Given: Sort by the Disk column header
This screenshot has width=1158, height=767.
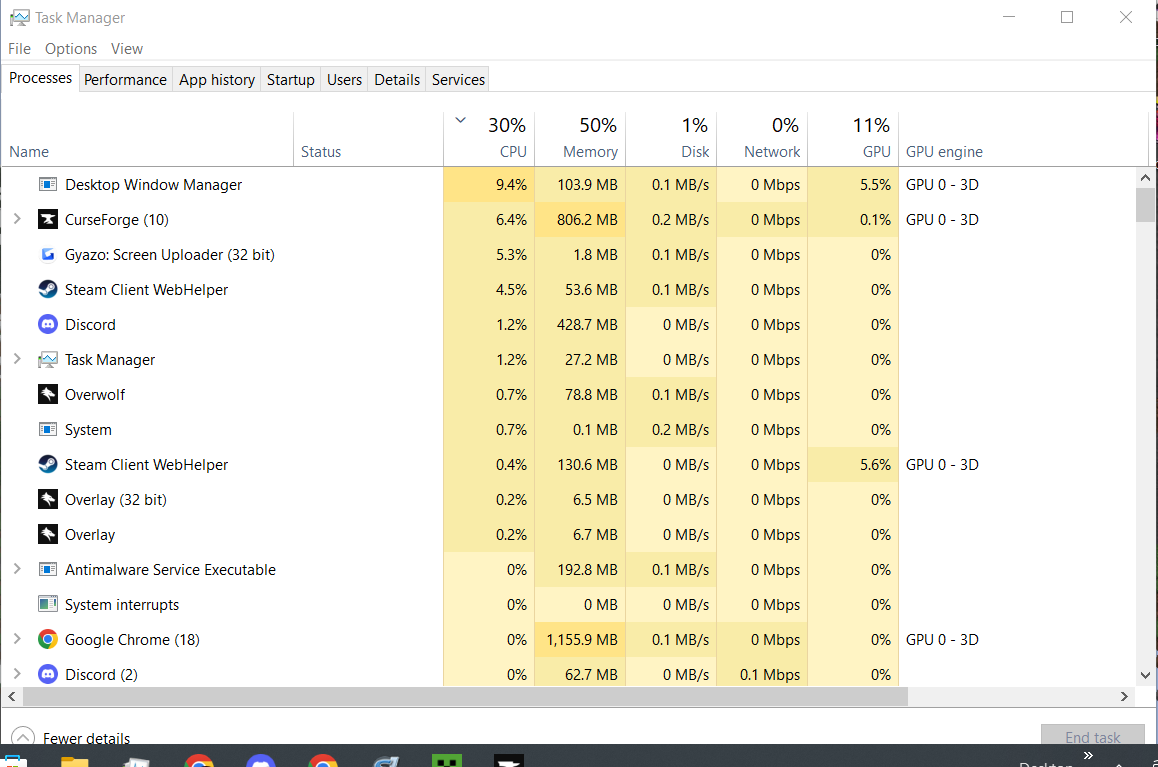Looking at the screenshot, I should point(671,140).
